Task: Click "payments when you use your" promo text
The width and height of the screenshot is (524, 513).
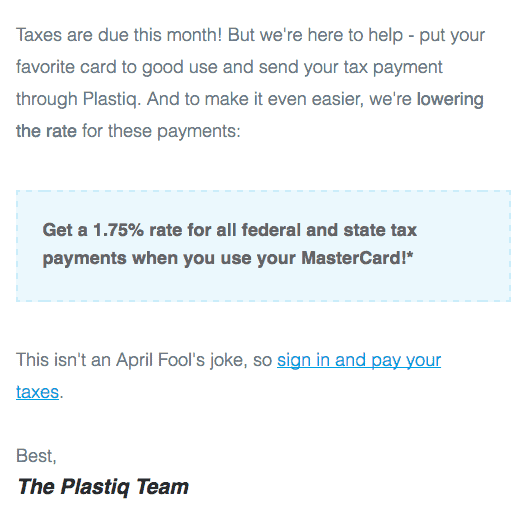Action: (169, 259)
